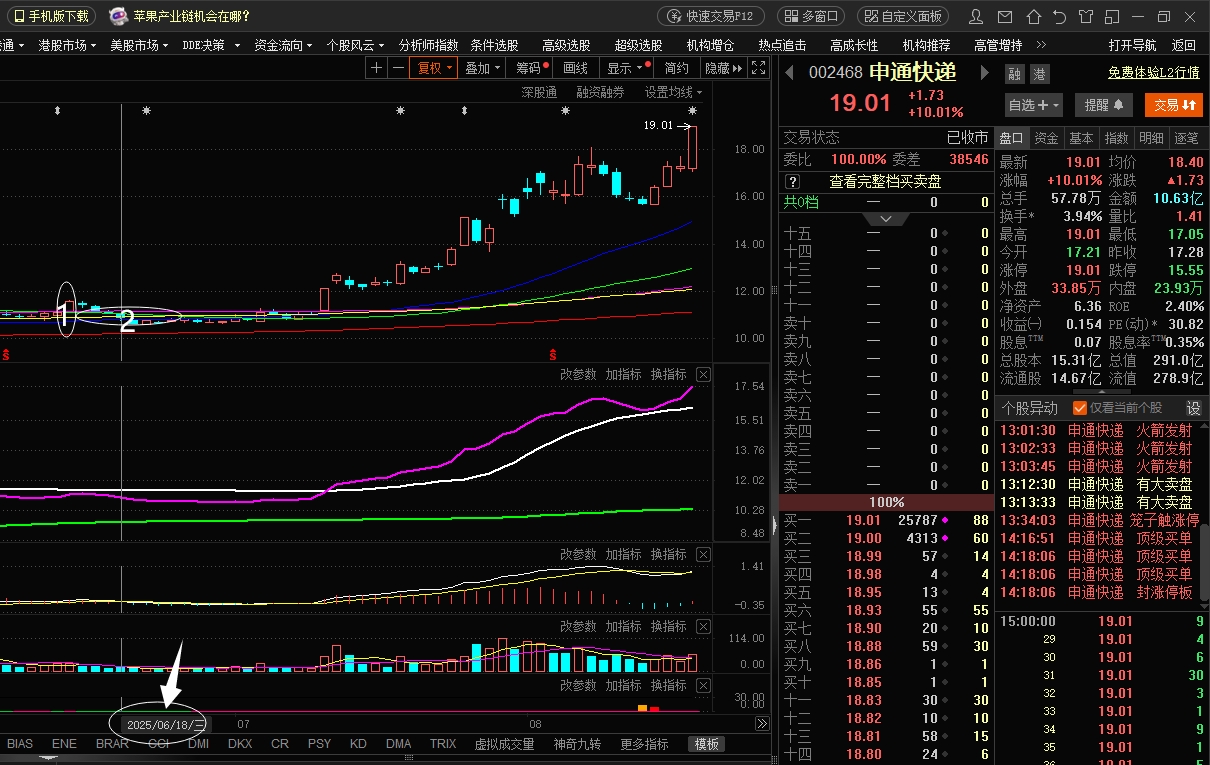
Task: Select the 神奇九转 indicator
Action: 578,744
